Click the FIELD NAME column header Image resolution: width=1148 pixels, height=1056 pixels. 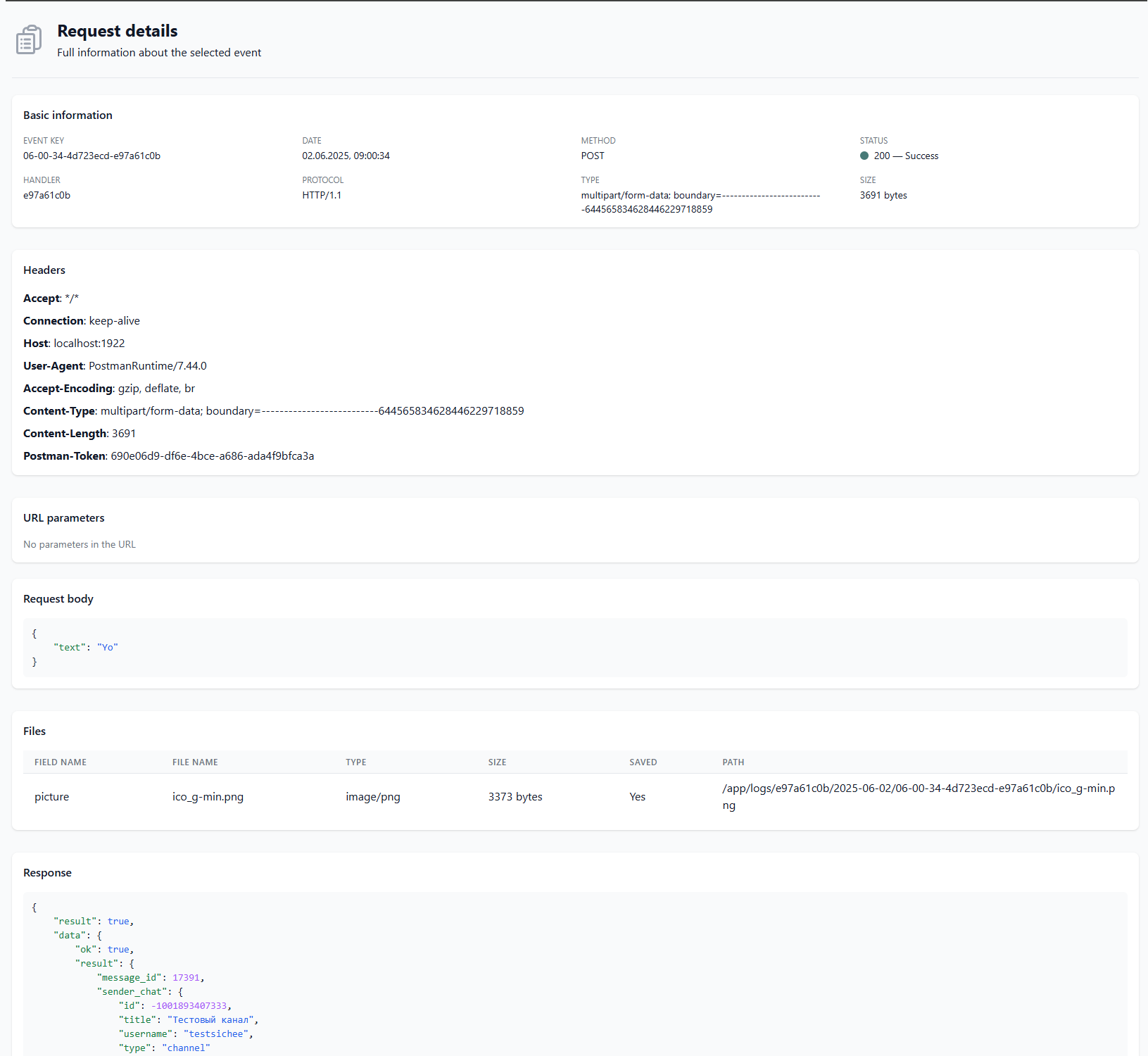61,762
